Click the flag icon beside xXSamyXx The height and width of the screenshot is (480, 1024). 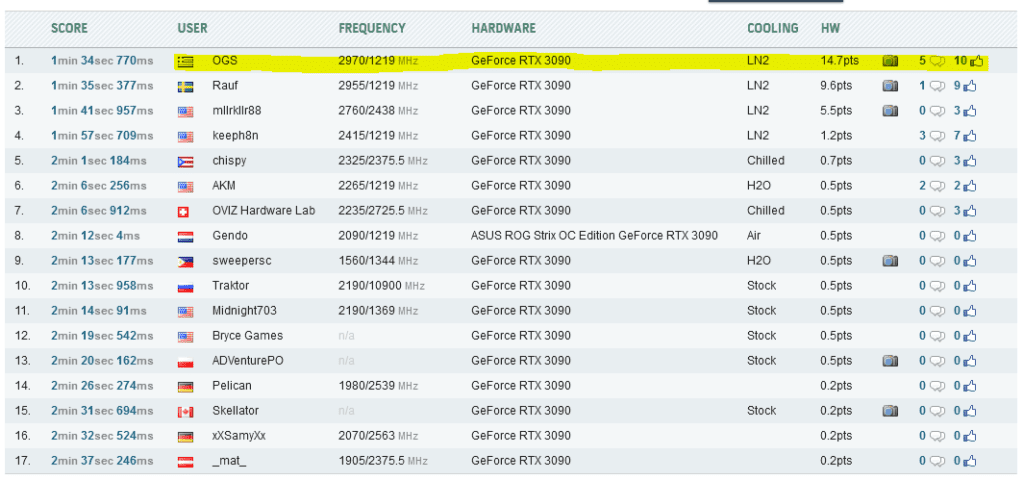(x=185, y=437)
